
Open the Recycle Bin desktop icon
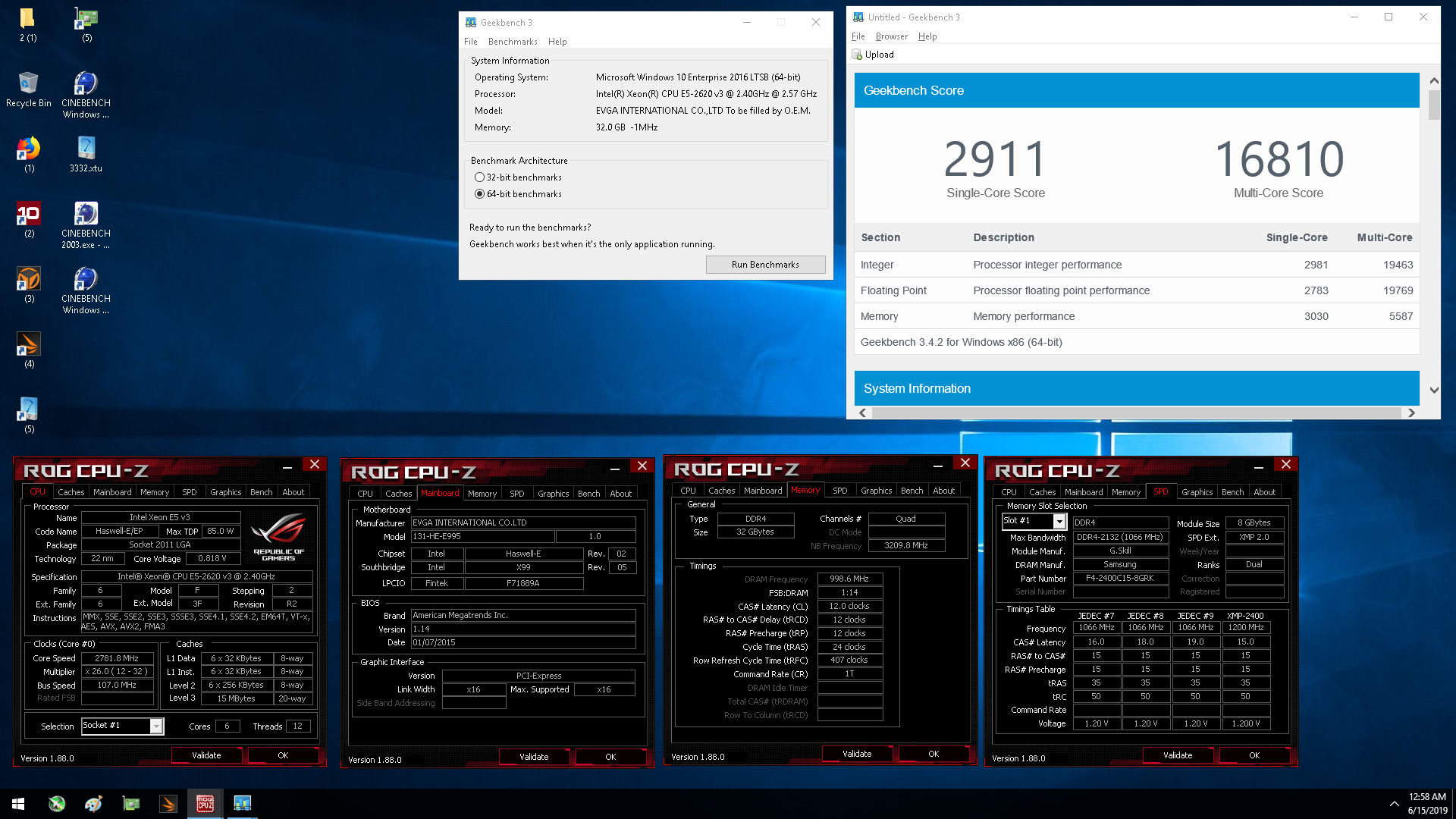click(28, 89)
